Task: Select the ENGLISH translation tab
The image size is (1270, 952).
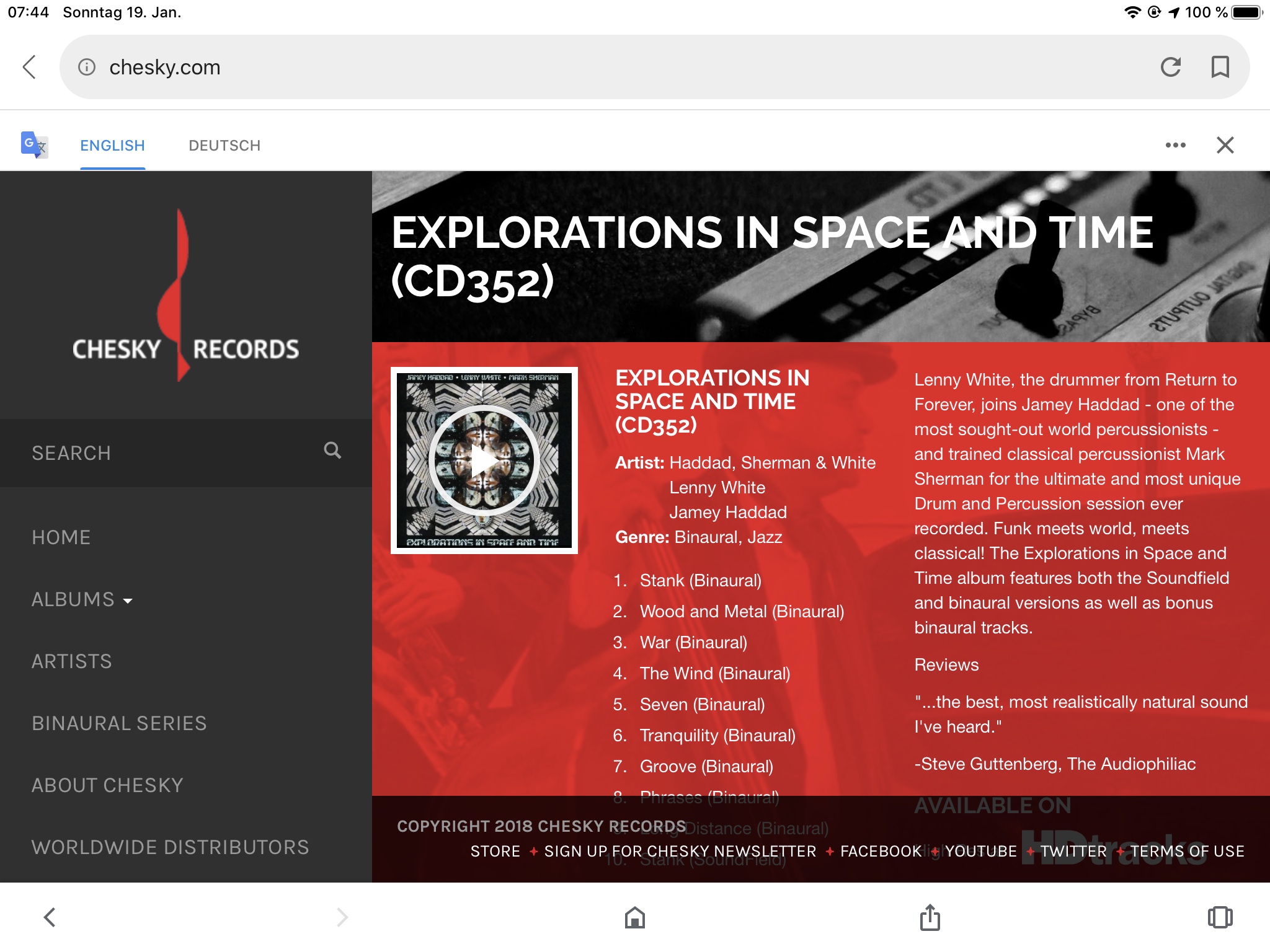Action: (x=112, y=146)
